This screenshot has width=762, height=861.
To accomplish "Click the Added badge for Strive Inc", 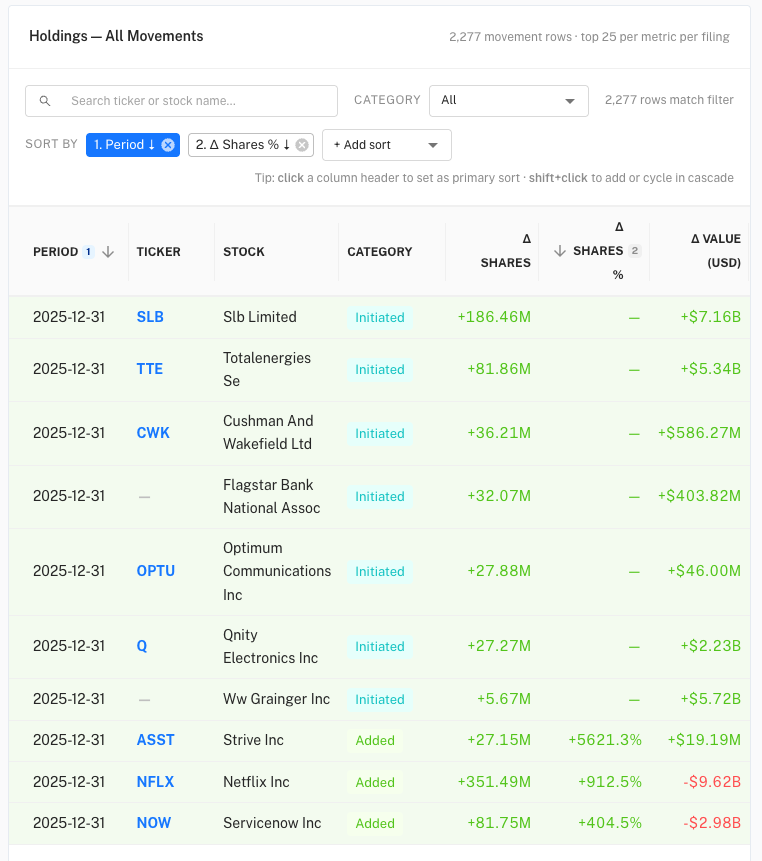I will coord(375,741).
